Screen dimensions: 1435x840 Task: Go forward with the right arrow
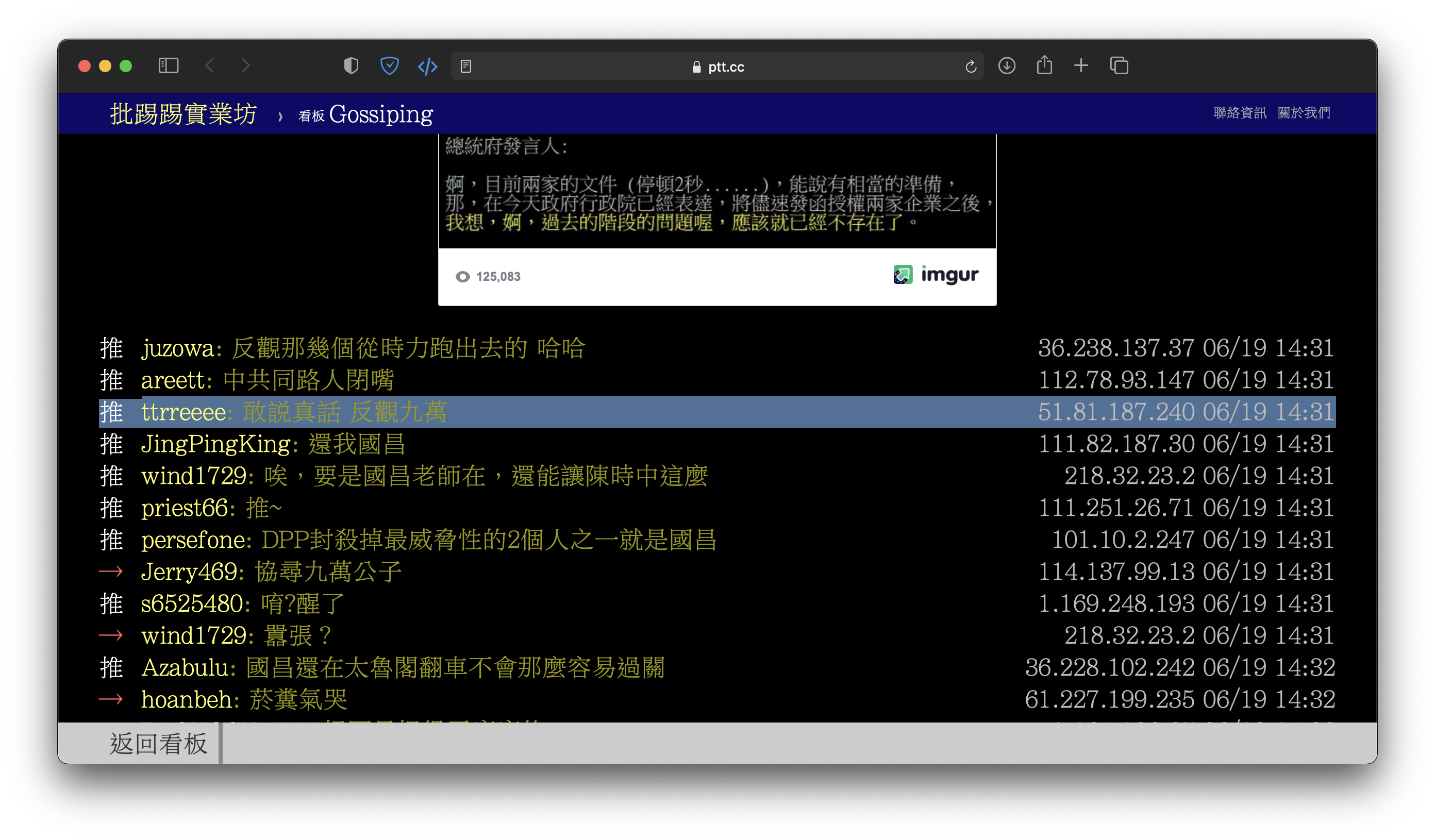245,66
